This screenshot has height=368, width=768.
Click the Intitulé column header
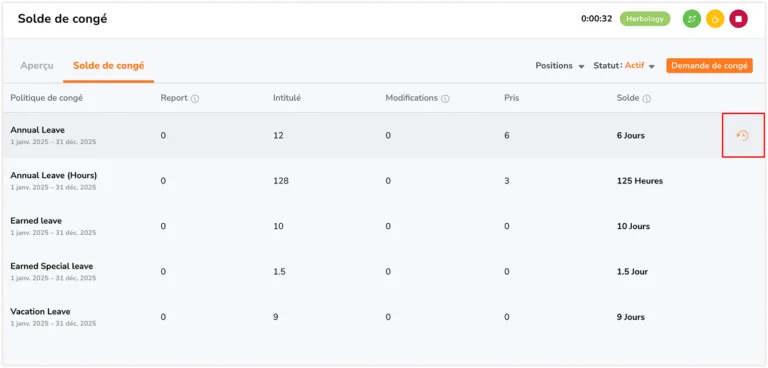tap(287, 98)
